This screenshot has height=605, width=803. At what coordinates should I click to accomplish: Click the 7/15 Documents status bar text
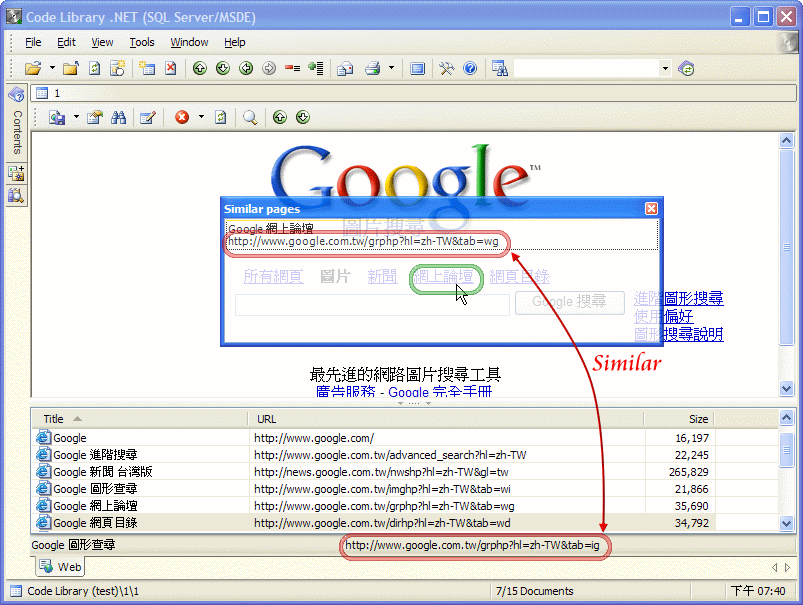coord(535,591)
